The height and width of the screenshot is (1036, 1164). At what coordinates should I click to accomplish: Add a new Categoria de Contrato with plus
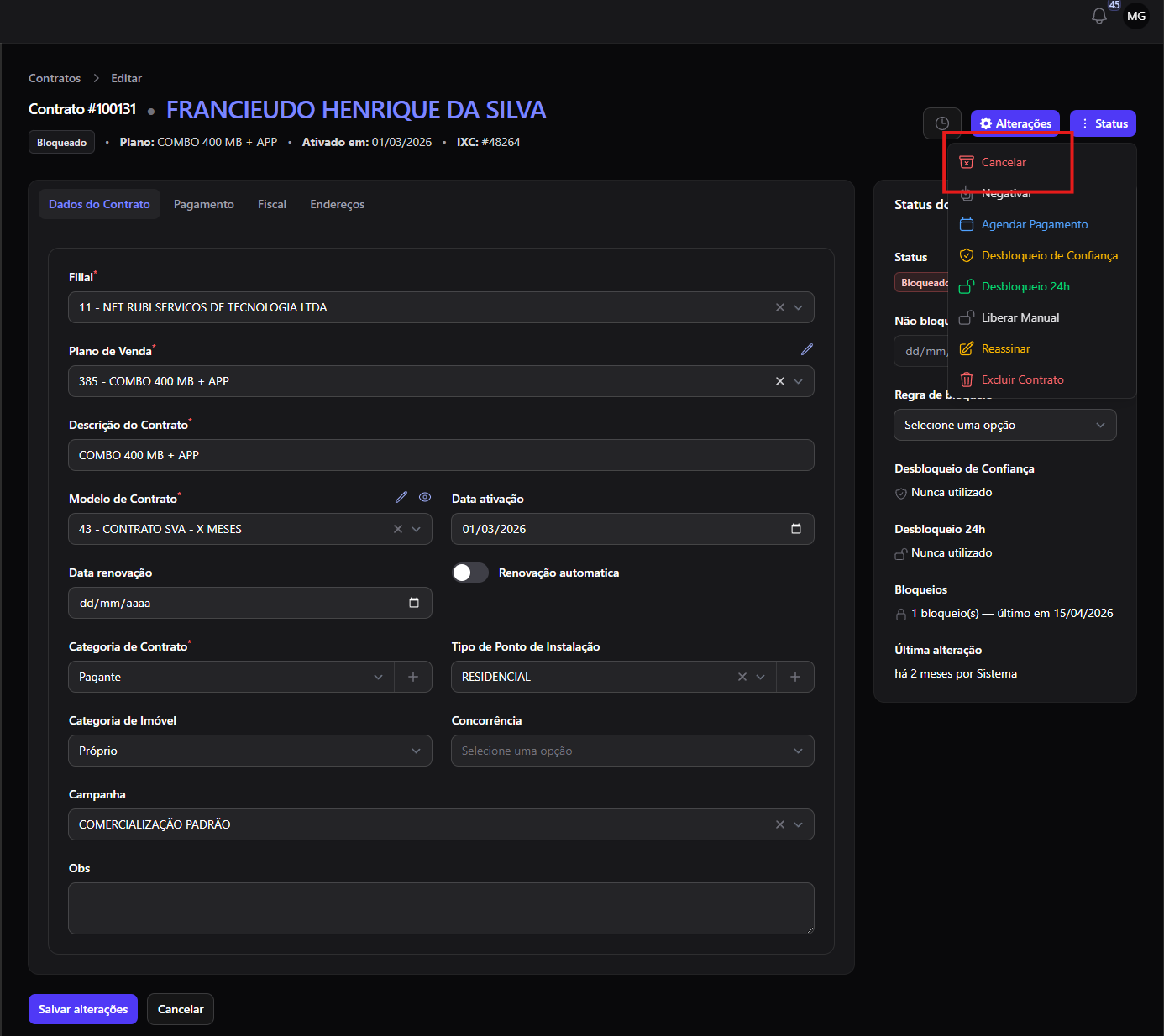pyautogui.click(x=413, y=677)
